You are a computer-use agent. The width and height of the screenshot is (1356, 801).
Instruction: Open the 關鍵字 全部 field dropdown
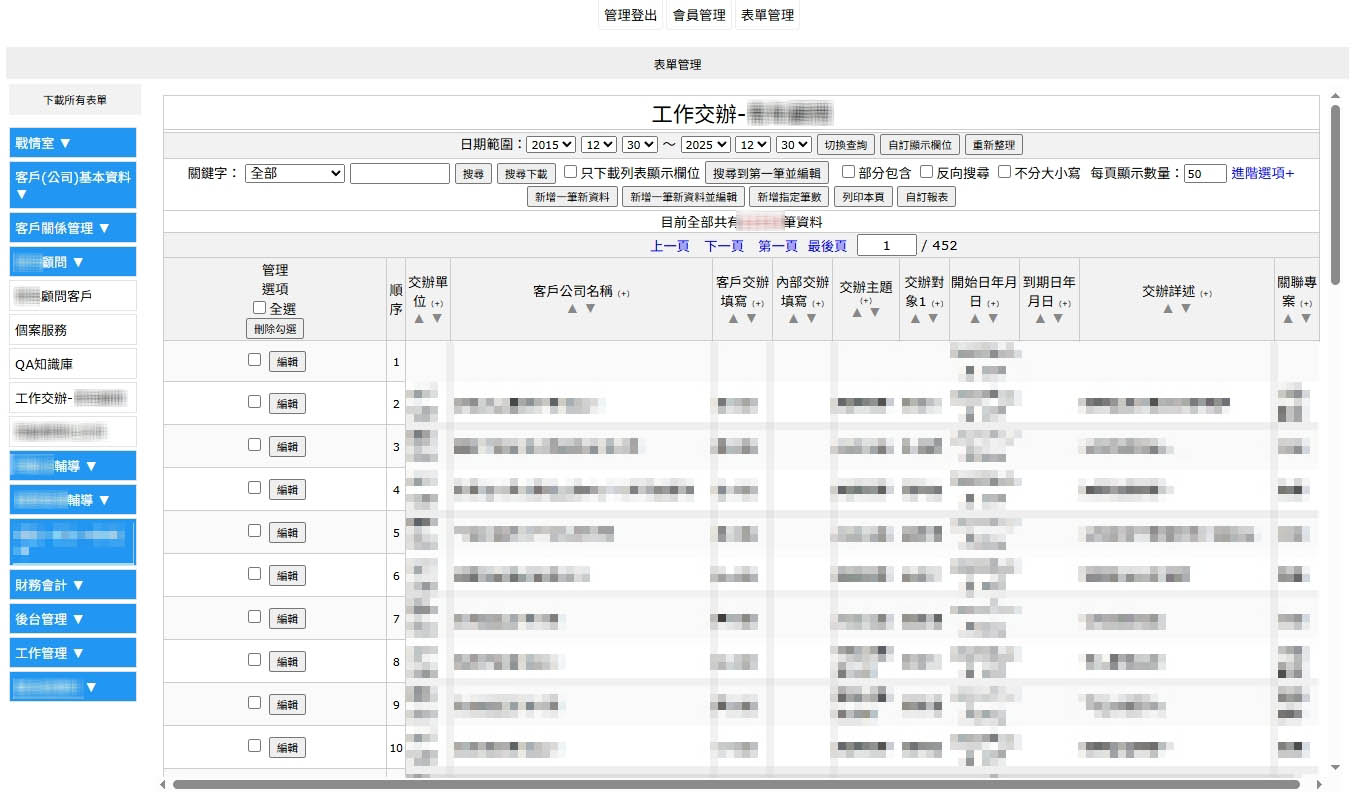[x=295, y=173]
